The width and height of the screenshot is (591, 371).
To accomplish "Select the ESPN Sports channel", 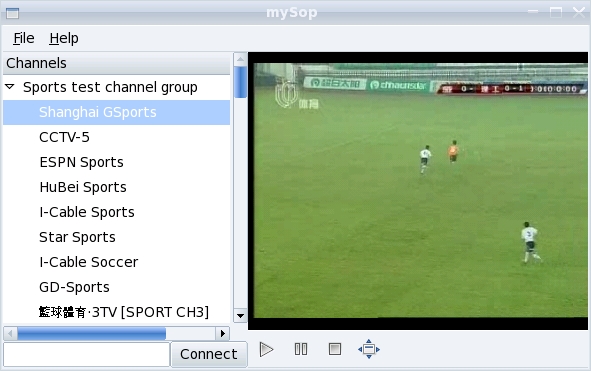I will click(116, 162).
